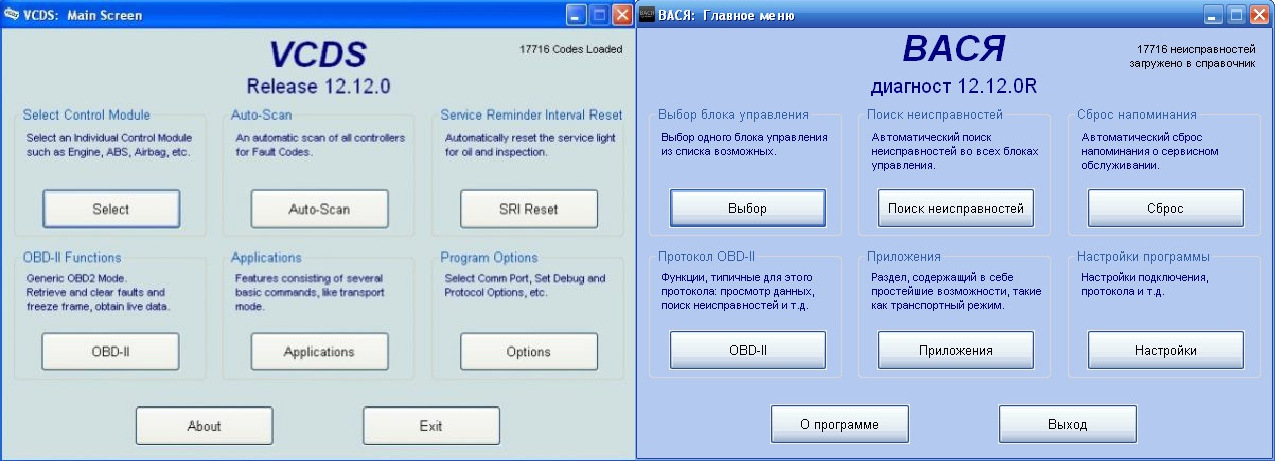This screenshot has width=1275, height=461.
Task: Click the 'диагност 12.12.0R' version text
Action: (x=954, y=87)
